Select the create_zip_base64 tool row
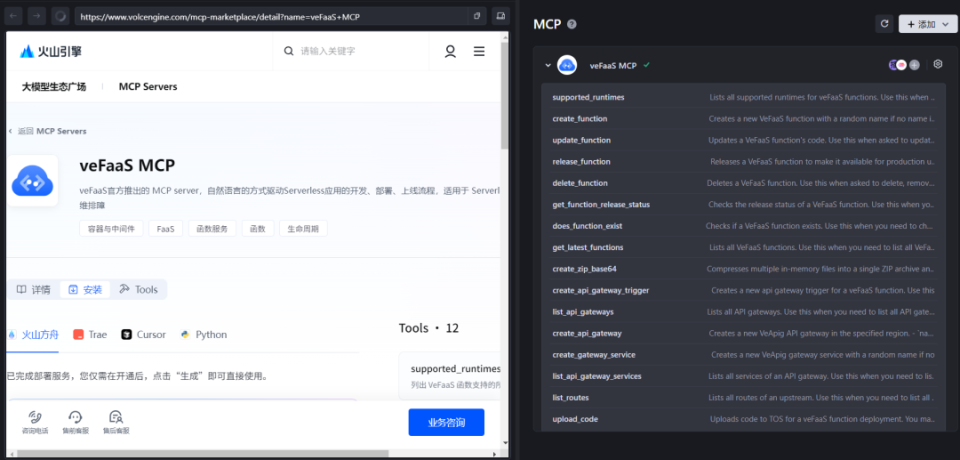This screenshot has height=460, width=960. 743,269
